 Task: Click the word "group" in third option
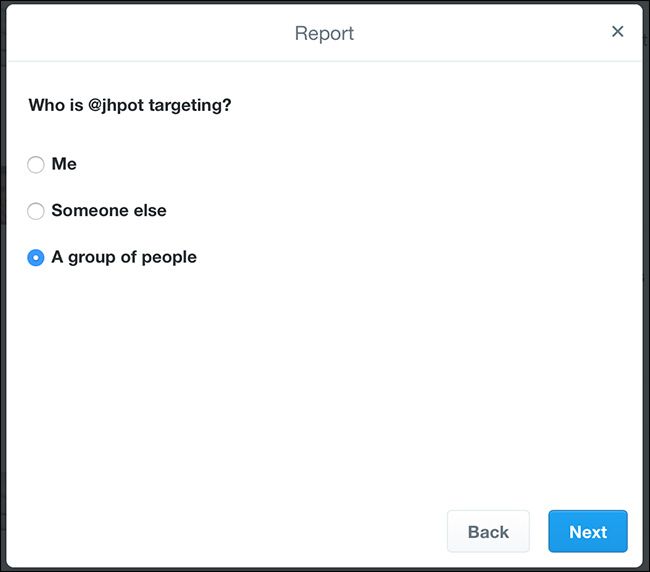coord(91,258)
